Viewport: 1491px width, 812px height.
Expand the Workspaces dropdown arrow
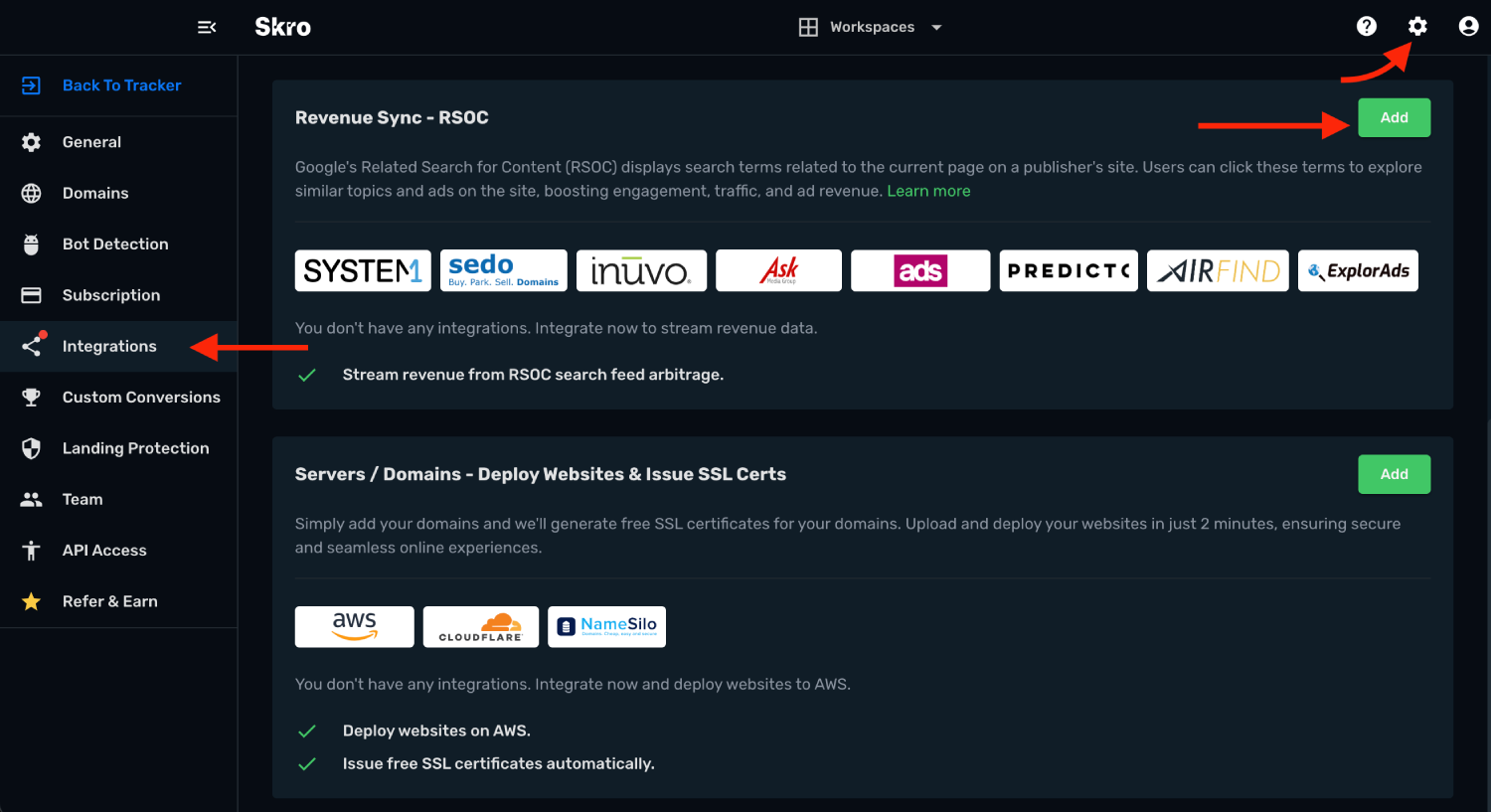pyautogui.click(x=936, y=28)
